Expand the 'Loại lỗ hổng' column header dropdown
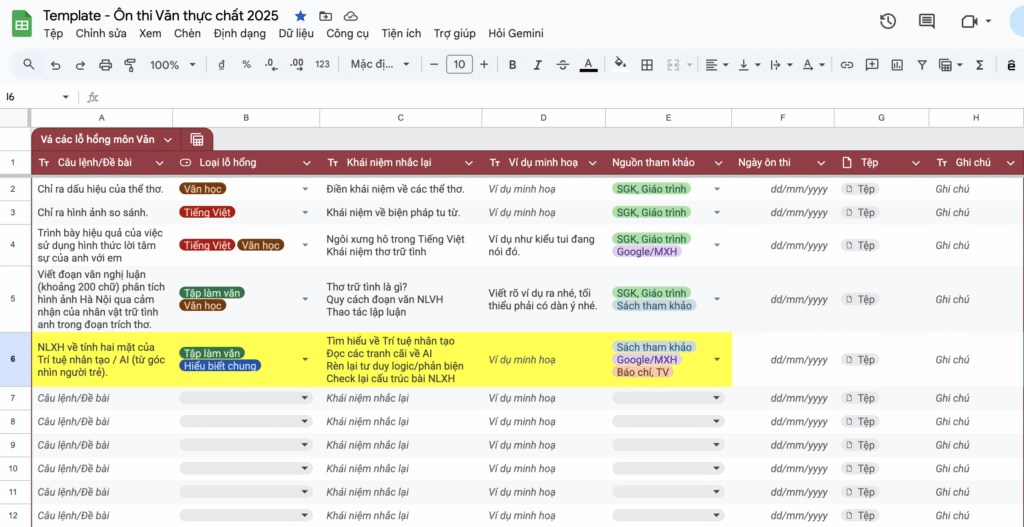 (x=307, y=163)
